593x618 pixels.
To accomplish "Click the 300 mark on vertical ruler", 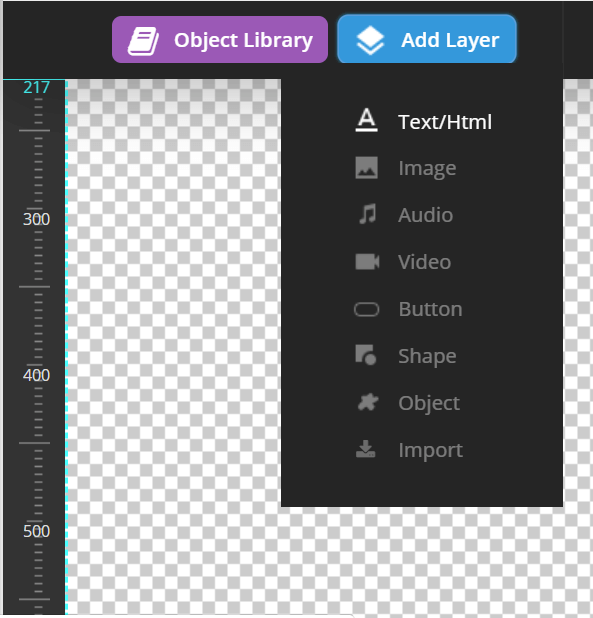I will click(36, 219).
